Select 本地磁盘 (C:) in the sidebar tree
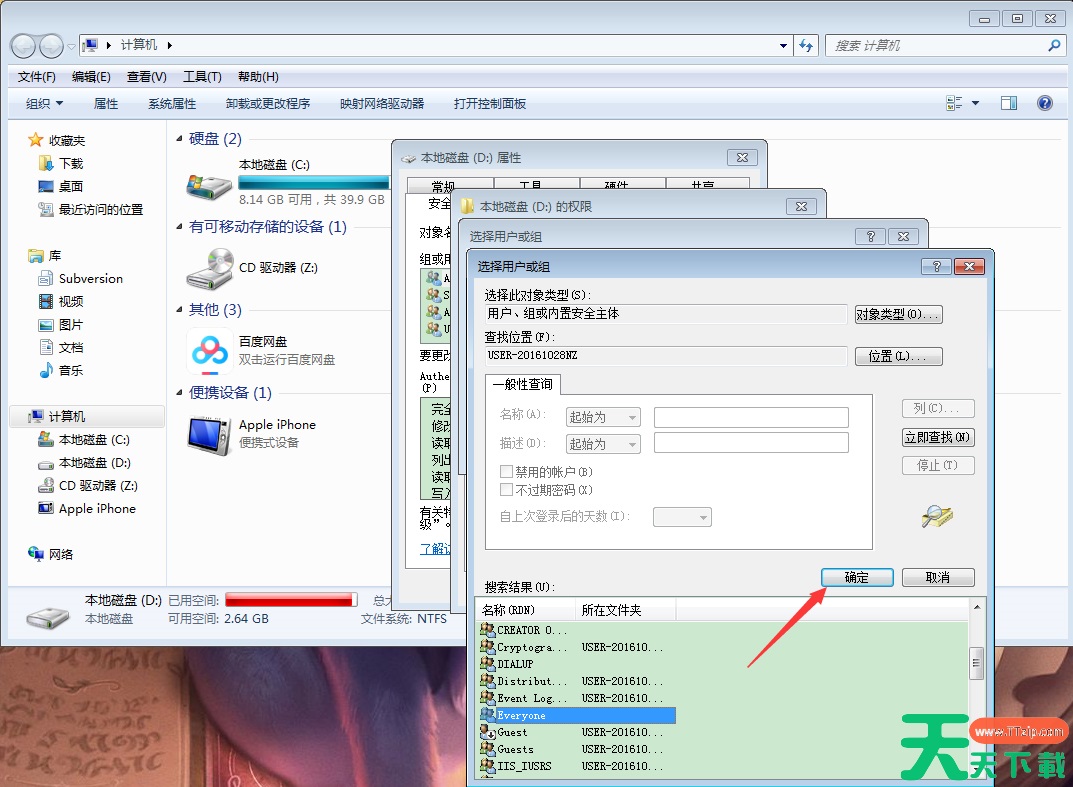Viewport: 1073px width, 787px height. 84,439
